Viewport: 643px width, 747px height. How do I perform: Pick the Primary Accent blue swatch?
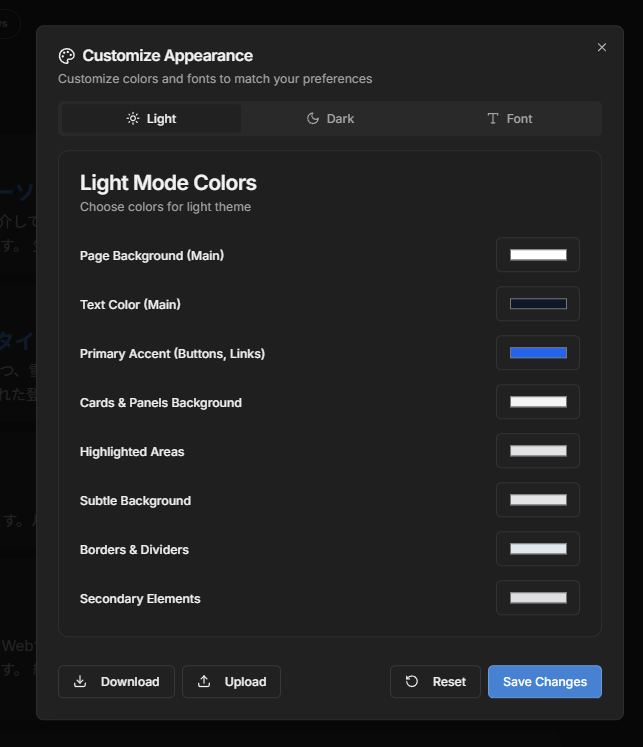(538, 353)
